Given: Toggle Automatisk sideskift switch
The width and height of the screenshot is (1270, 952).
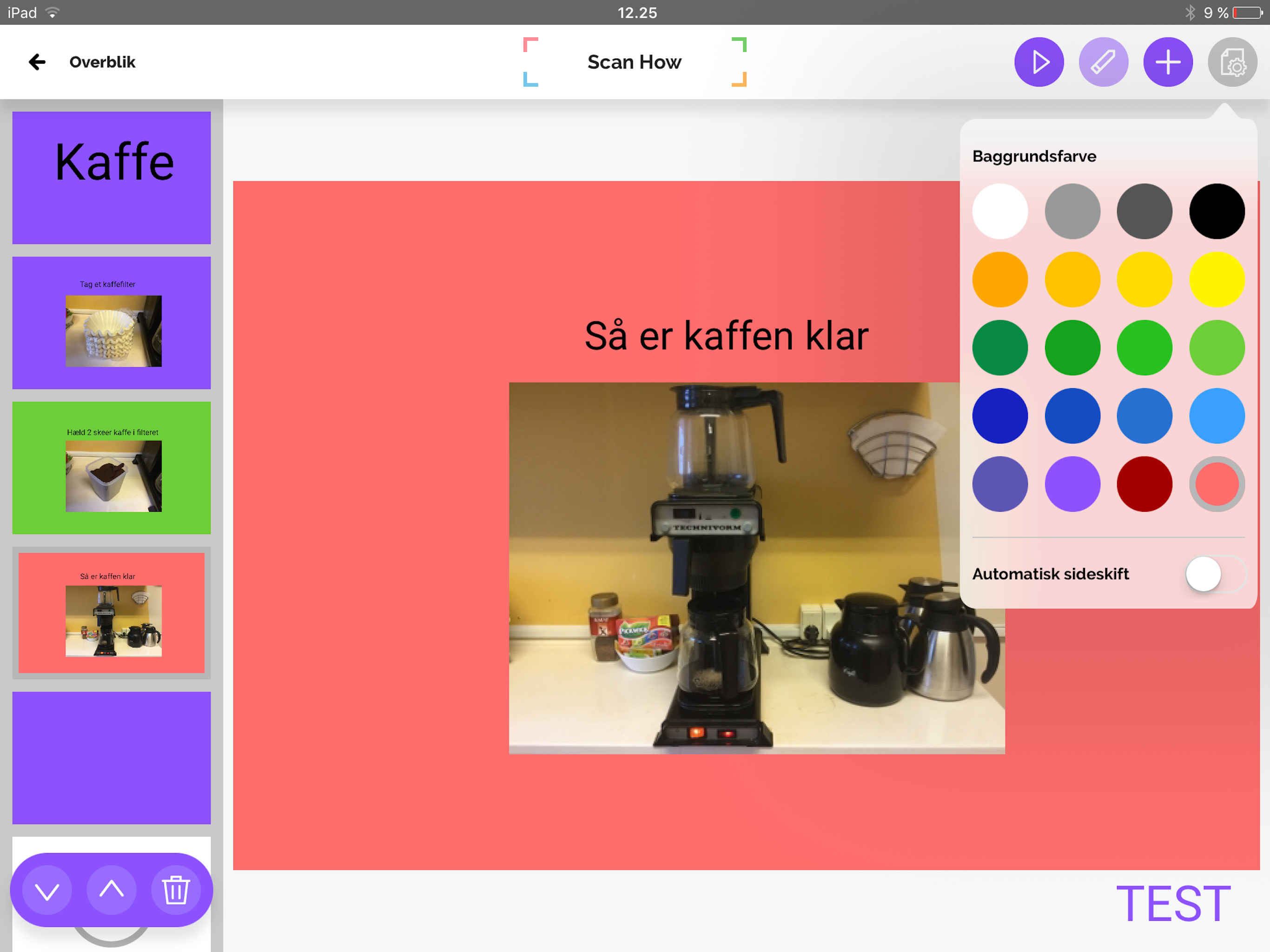Looking at the screenshot, I should point(1215,574).
